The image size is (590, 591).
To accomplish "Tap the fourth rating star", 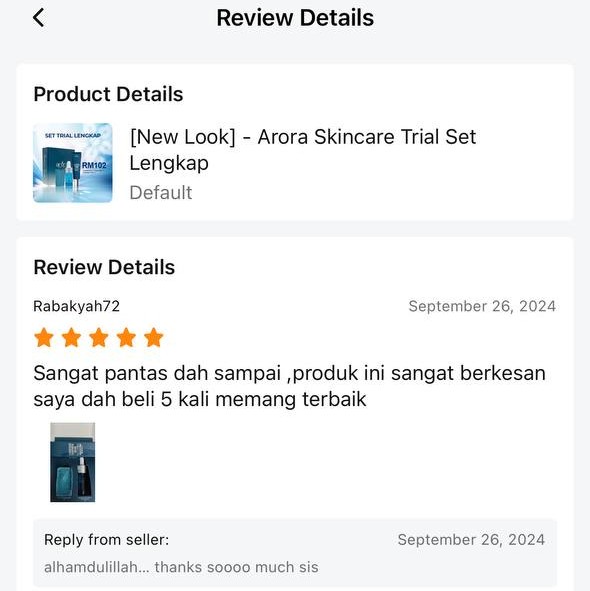I will point(126,337).
